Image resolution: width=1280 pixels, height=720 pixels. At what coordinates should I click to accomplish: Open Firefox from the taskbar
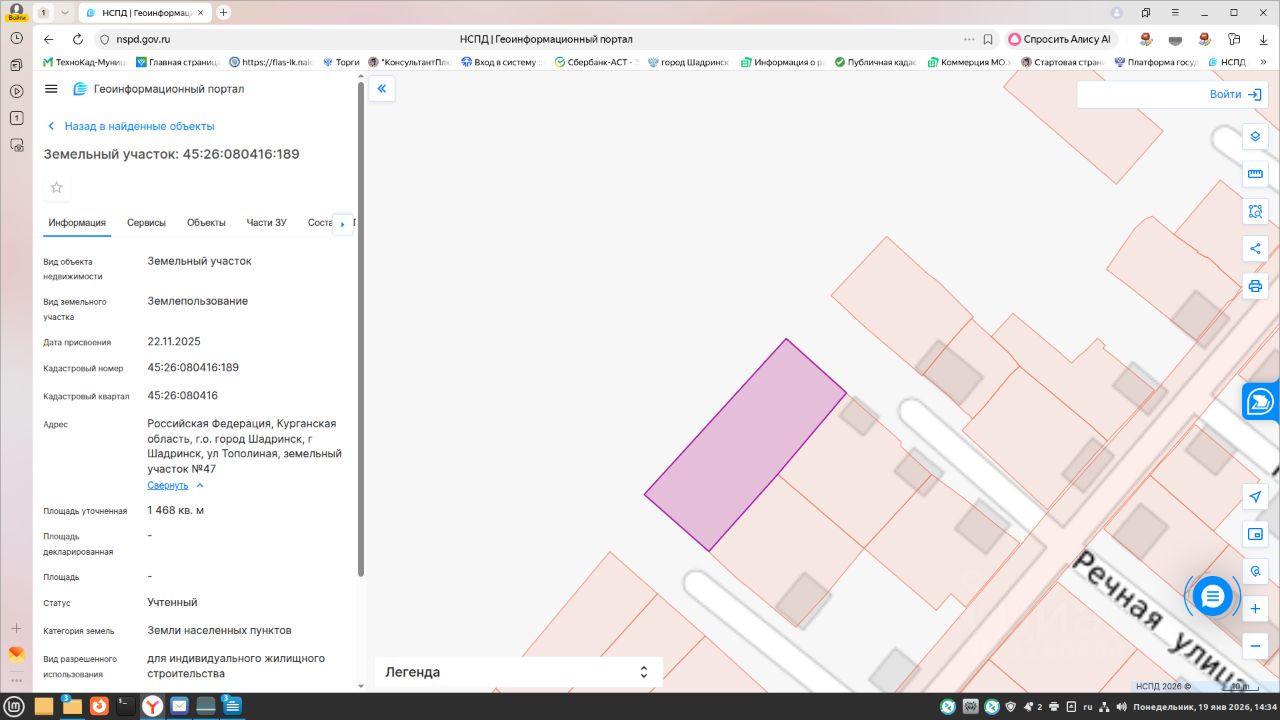(99, 706)
